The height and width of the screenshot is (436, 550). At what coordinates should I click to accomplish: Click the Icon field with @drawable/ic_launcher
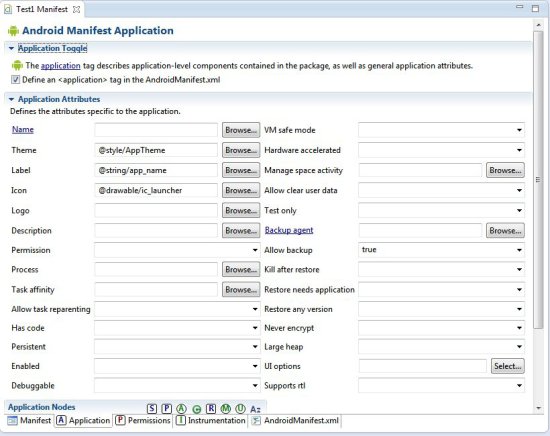click(x=156, y=190)
